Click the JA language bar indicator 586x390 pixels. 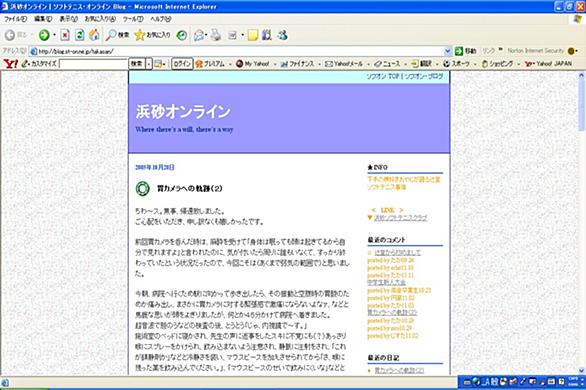486,382
